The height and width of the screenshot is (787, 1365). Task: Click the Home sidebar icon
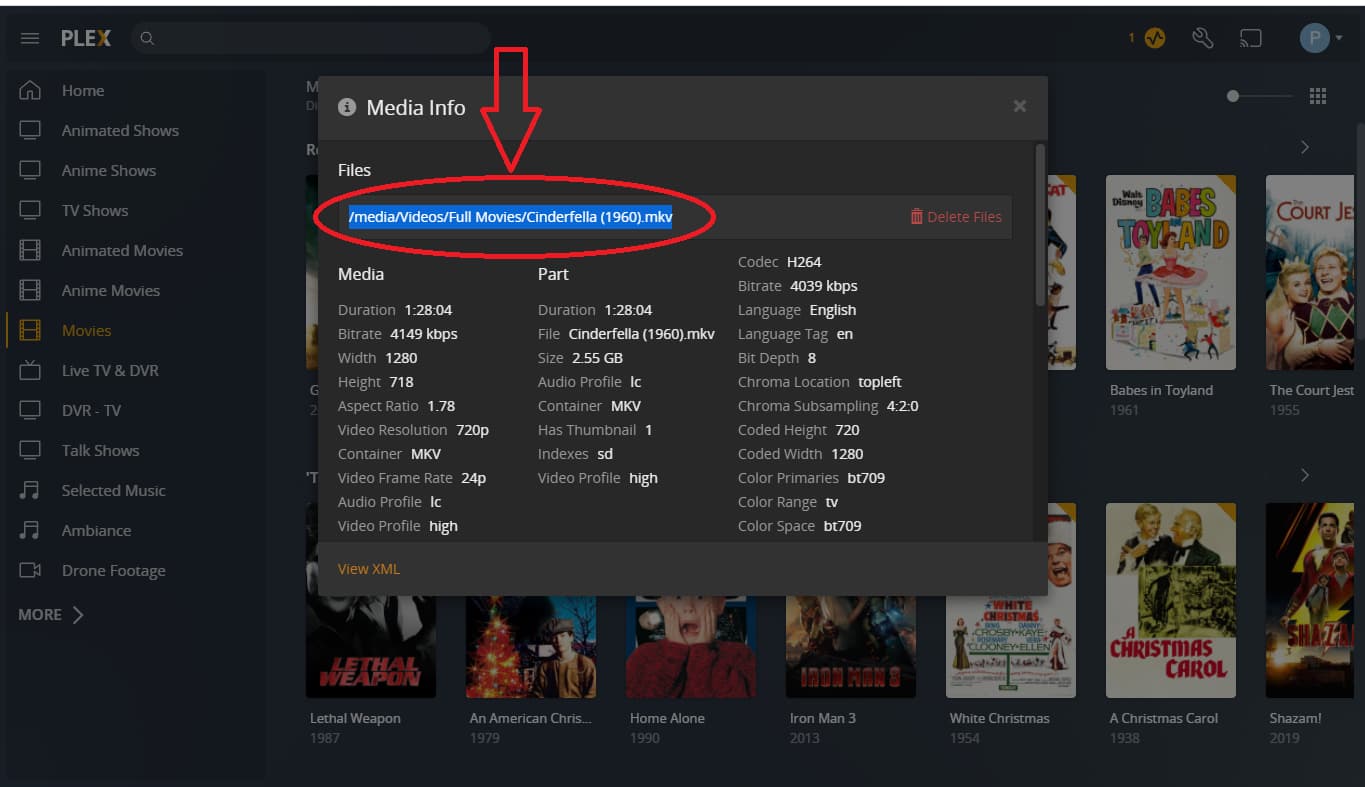(x=30, y=90)
